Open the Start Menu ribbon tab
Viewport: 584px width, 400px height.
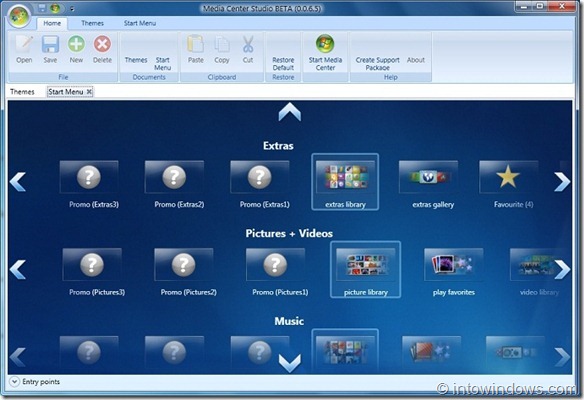[x=140, y=23]
